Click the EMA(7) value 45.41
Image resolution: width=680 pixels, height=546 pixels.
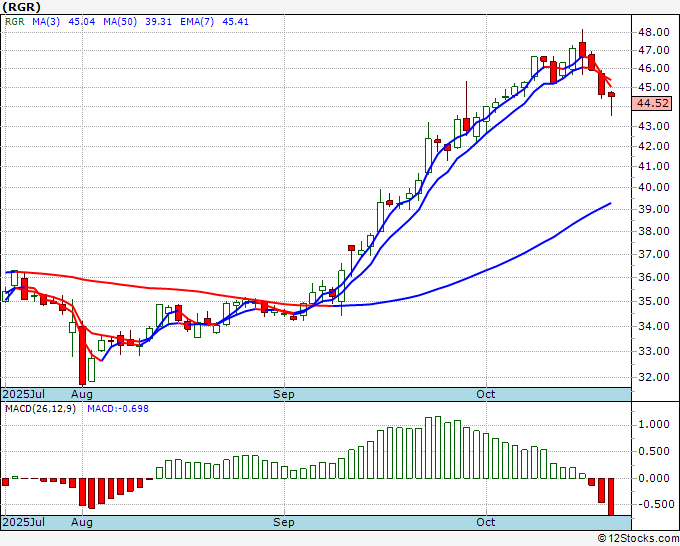235,22
